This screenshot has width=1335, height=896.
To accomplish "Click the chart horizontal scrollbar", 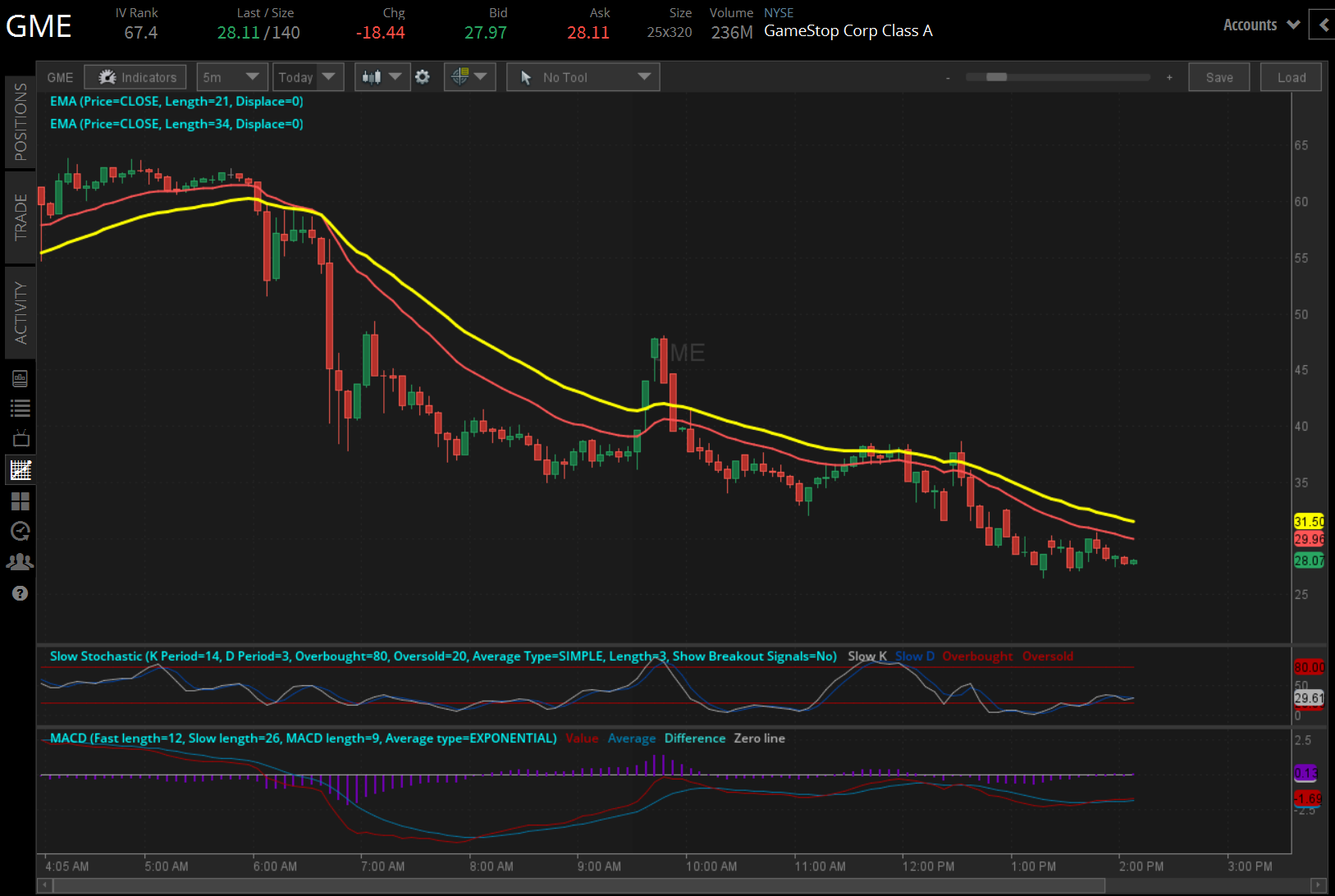I will tap(574, 885).
